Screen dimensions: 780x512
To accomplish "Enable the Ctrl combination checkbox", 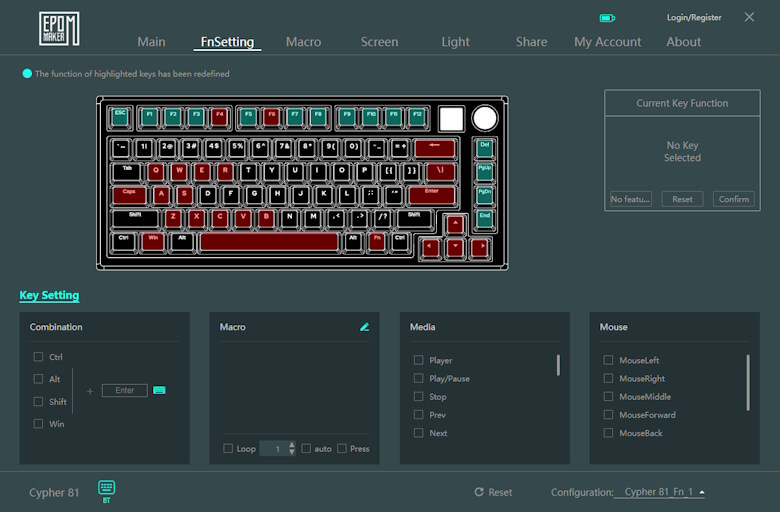I will (38, 357).
